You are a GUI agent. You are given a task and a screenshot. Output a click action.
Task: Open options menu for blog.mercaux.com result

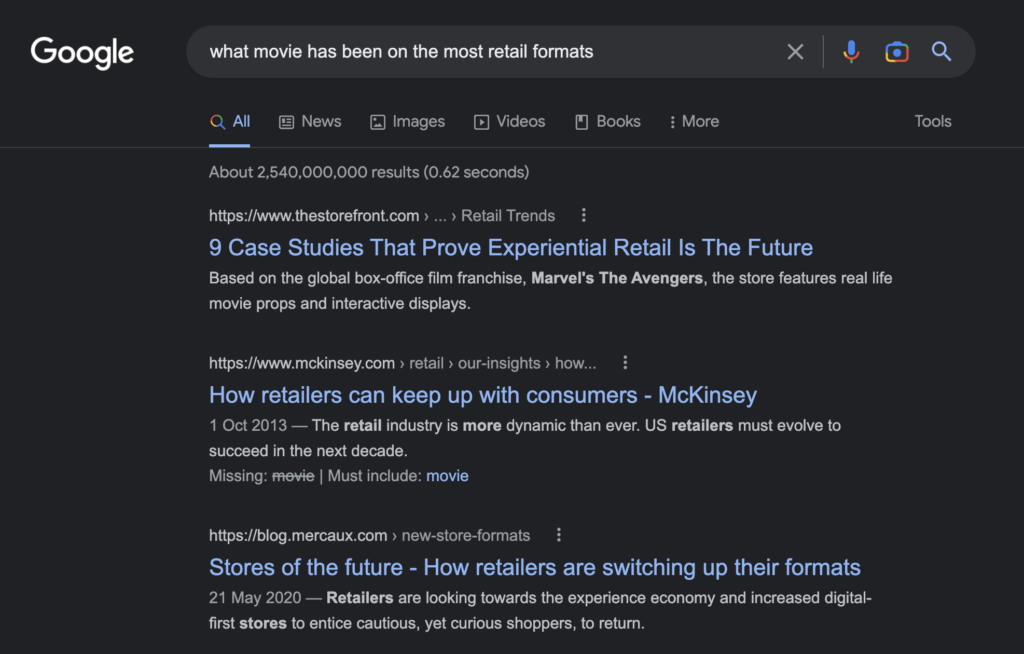558,535
